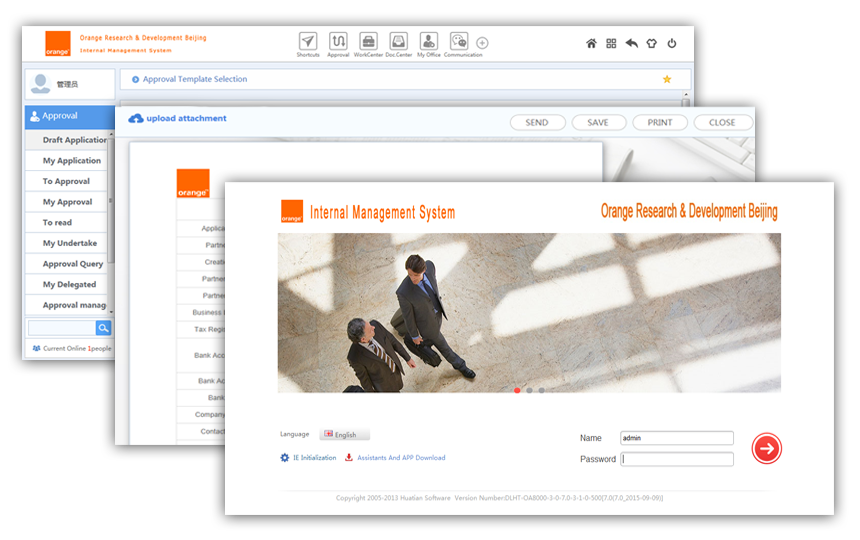The width and height of the screenshot is (860, 540).
Task: Click the Approval icon in top toolbar
Action: [x=338, y=42]
